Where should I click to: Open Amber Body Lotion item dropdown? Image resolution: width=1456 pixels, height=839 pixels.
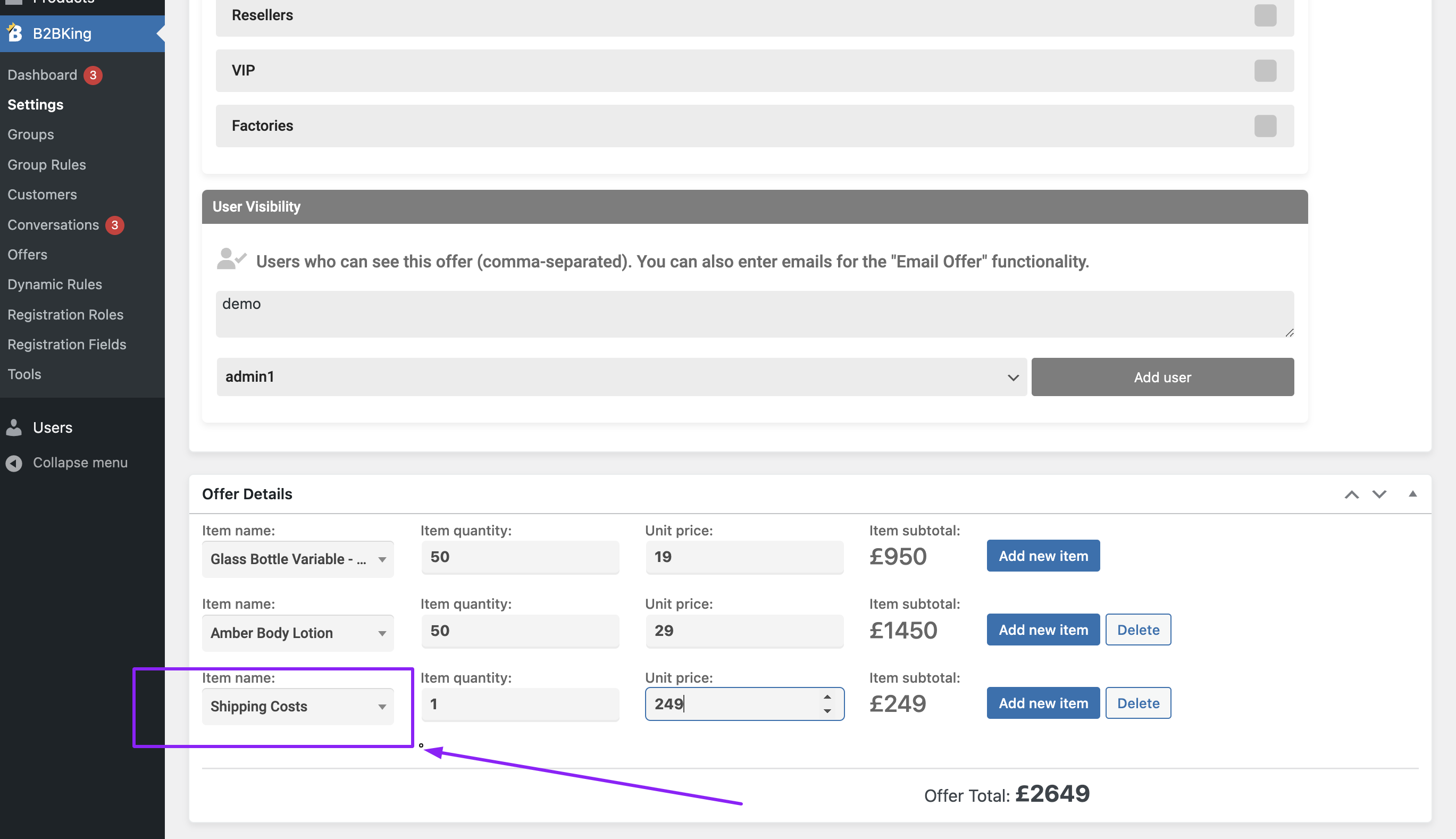click(298, 633)
